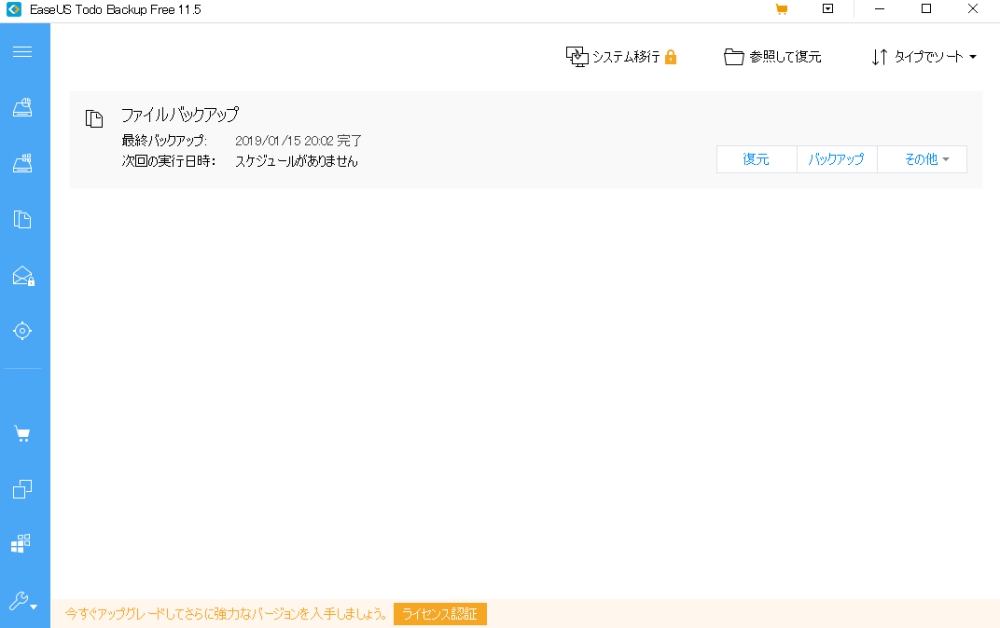1000x628 pixels.
Task: Open the sidebar hamburger menu
Action: coord(25,51)
